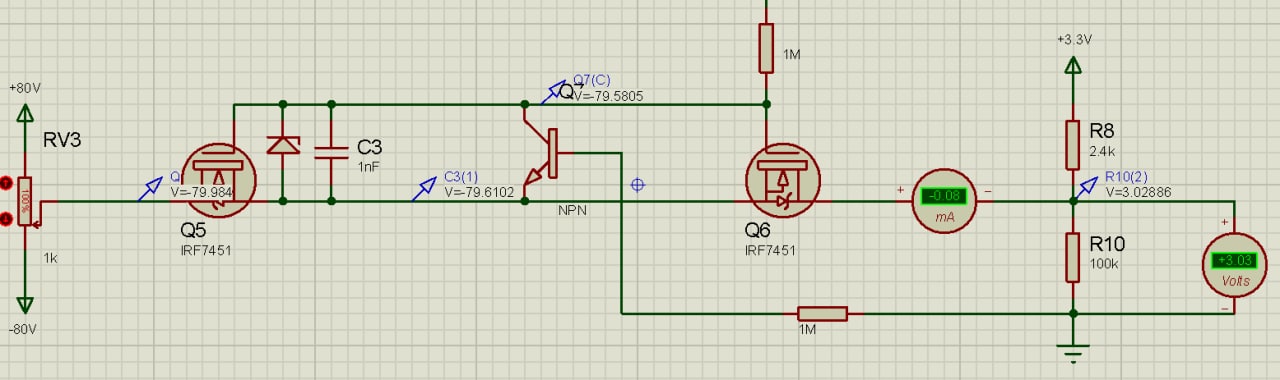Click the R10(2) probe name label
The height and width of the screenshot is (380, 1280).
click(x=1126, y=177)
